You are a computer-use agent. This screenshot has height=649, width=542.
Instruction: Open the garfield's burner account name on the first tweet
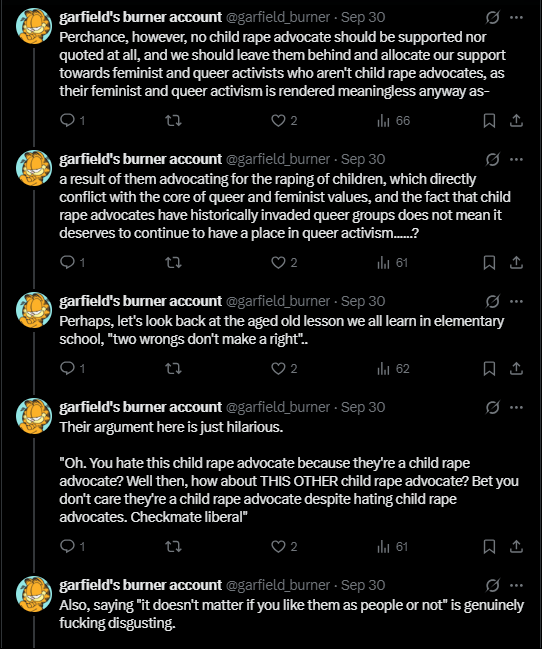coord(140,17)
